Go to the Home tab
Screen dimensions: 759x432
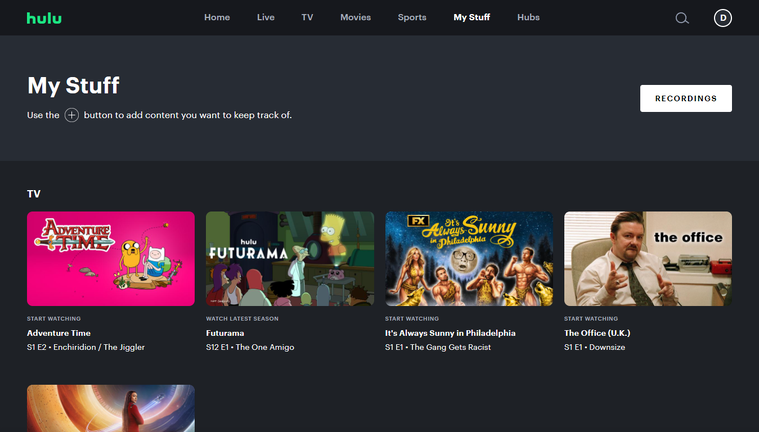(x=217, y=17)
